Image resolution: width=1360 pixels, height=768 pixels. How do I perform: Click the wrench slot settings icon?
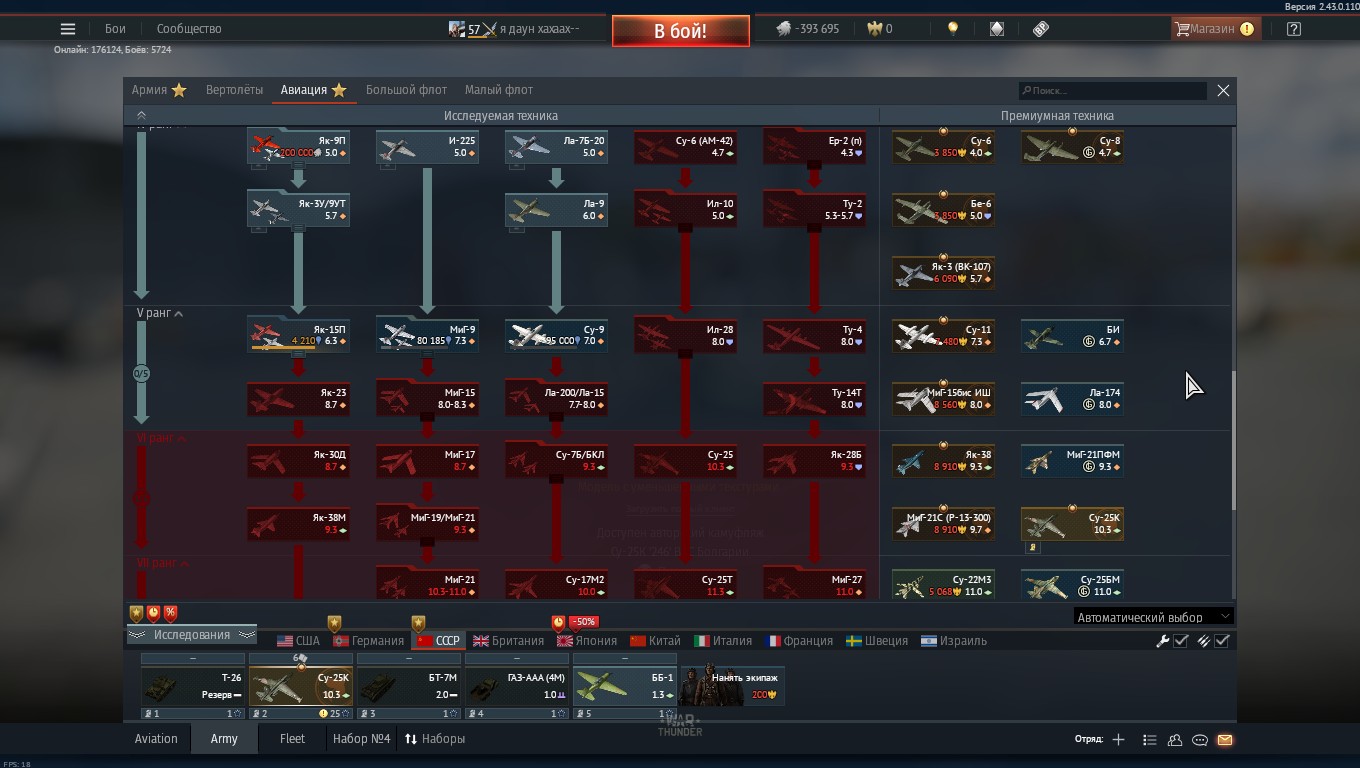click(1162, 641)
